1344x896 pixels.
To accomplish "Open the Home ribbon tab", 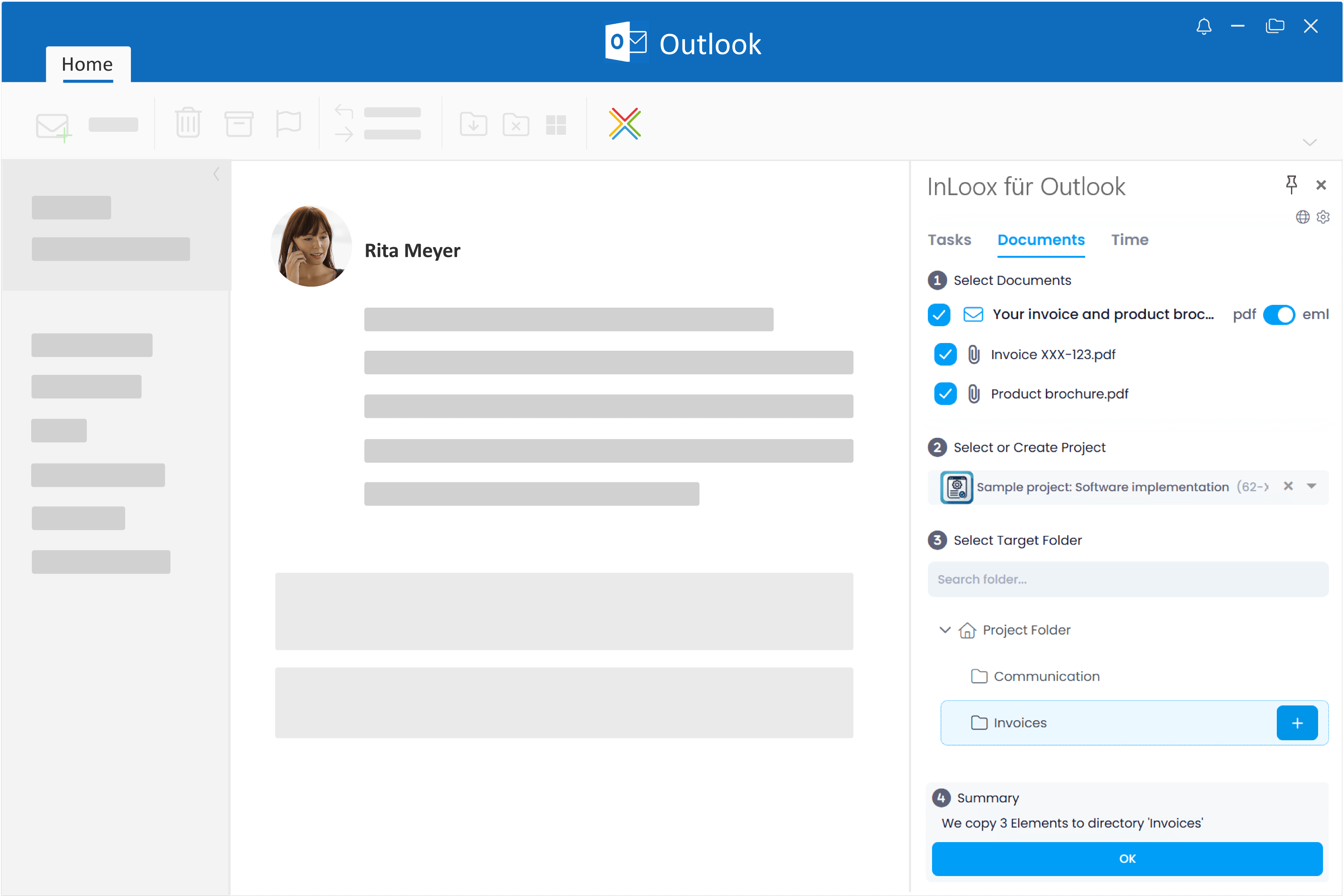I will tap(87, 64).
